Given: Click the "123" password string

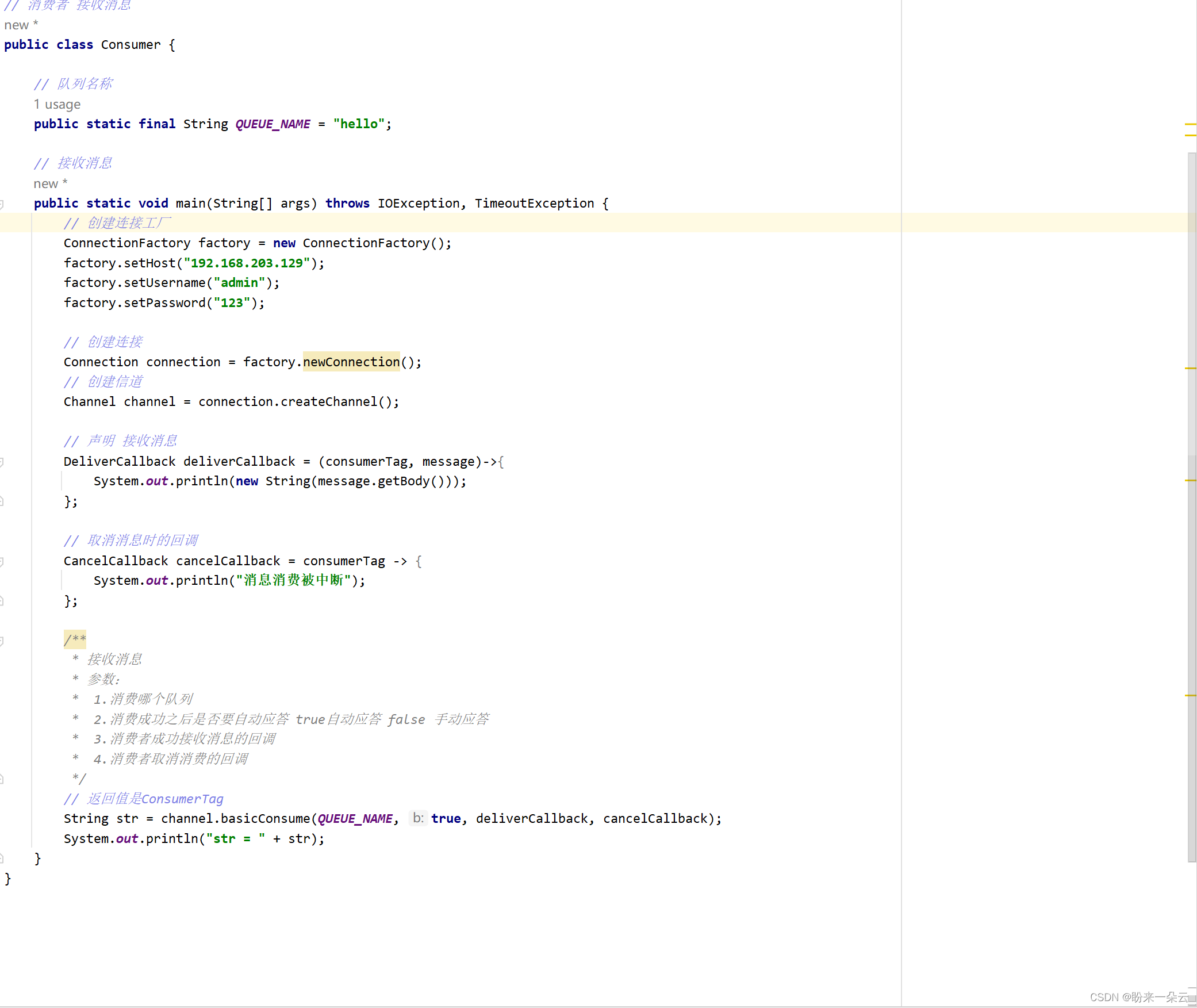Looking at the screenshot, I should click(232, 303).
